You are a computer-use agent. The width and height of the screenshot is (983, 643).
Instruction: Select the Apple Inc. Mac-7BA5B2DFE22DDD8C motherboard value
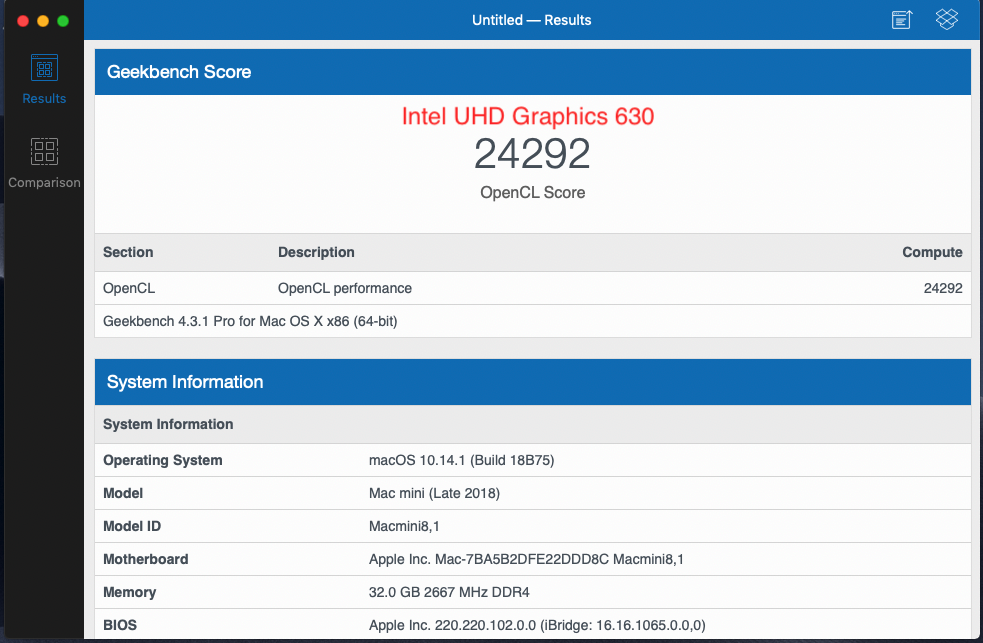(526, 559)
